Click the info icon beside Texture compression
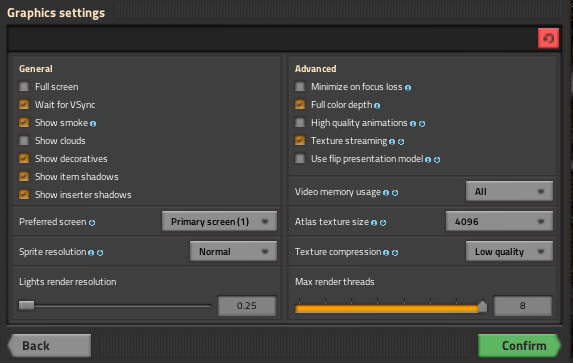The height and width of the screenshot is (363, 573). click(386, 253)
